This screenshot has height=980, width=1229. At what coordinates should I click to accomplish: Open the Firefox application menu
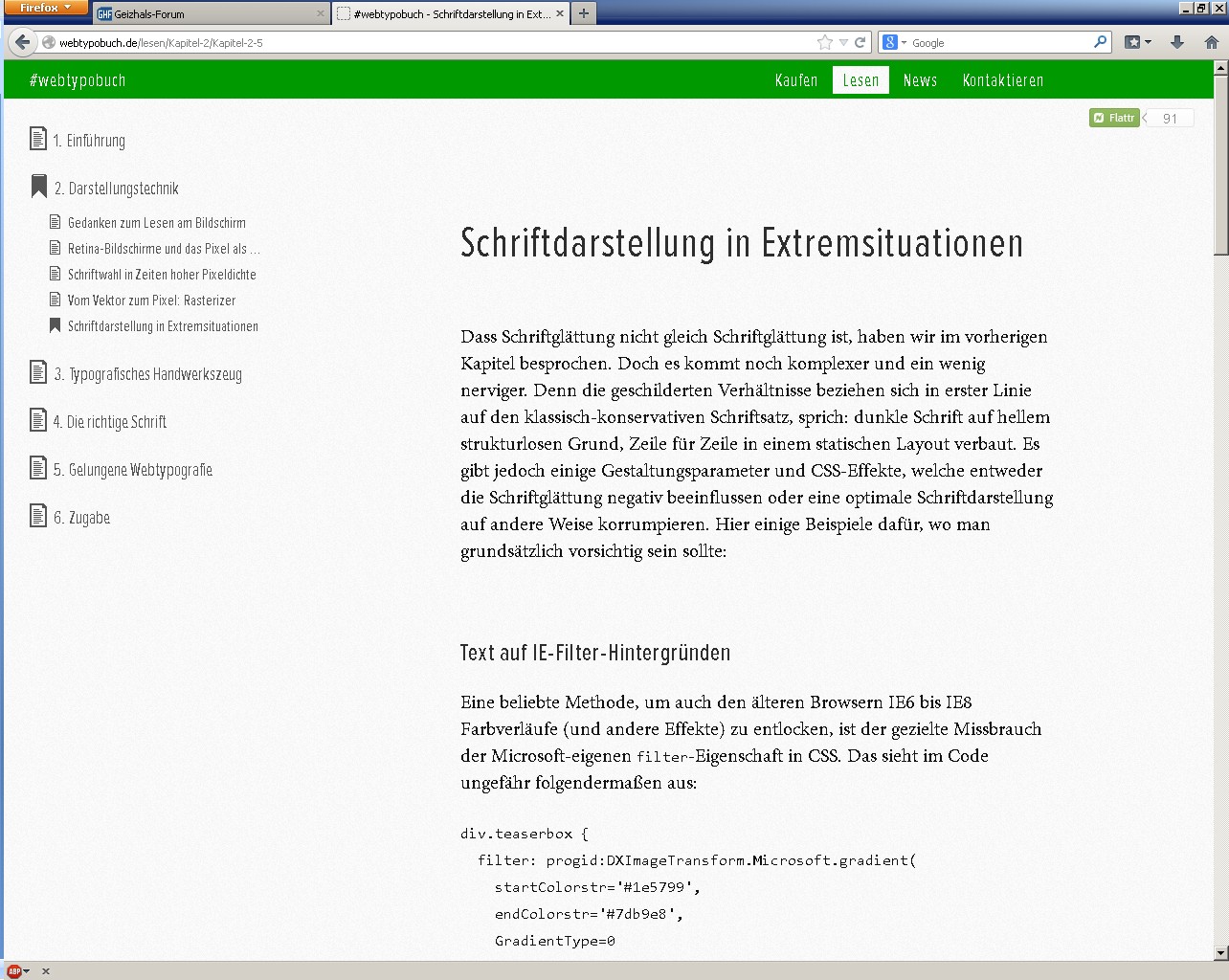coord(45,8)
